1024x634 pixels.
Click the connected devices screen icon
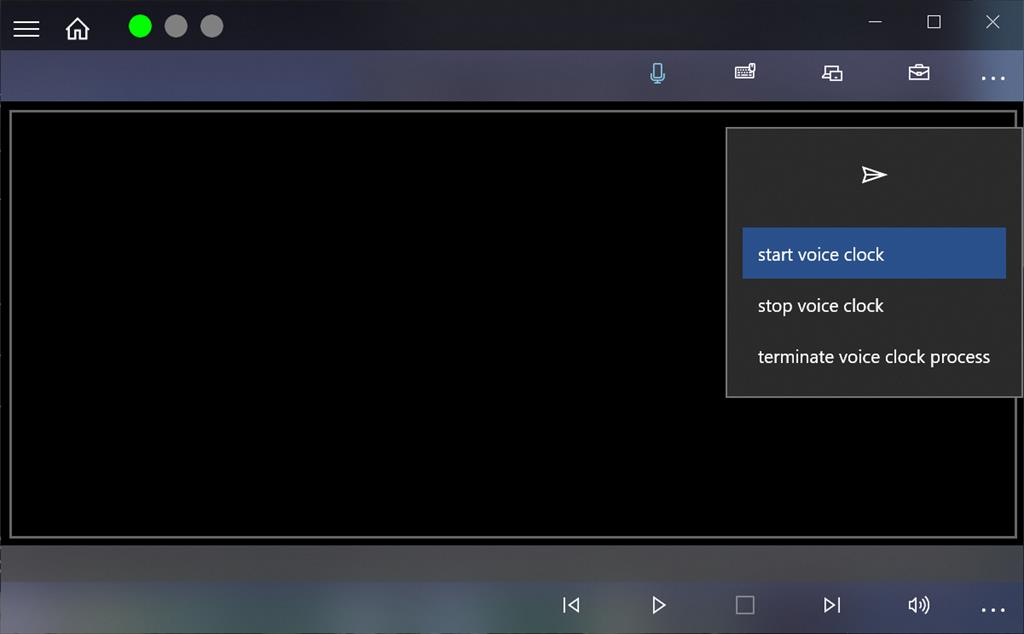[x=832, y=73]
